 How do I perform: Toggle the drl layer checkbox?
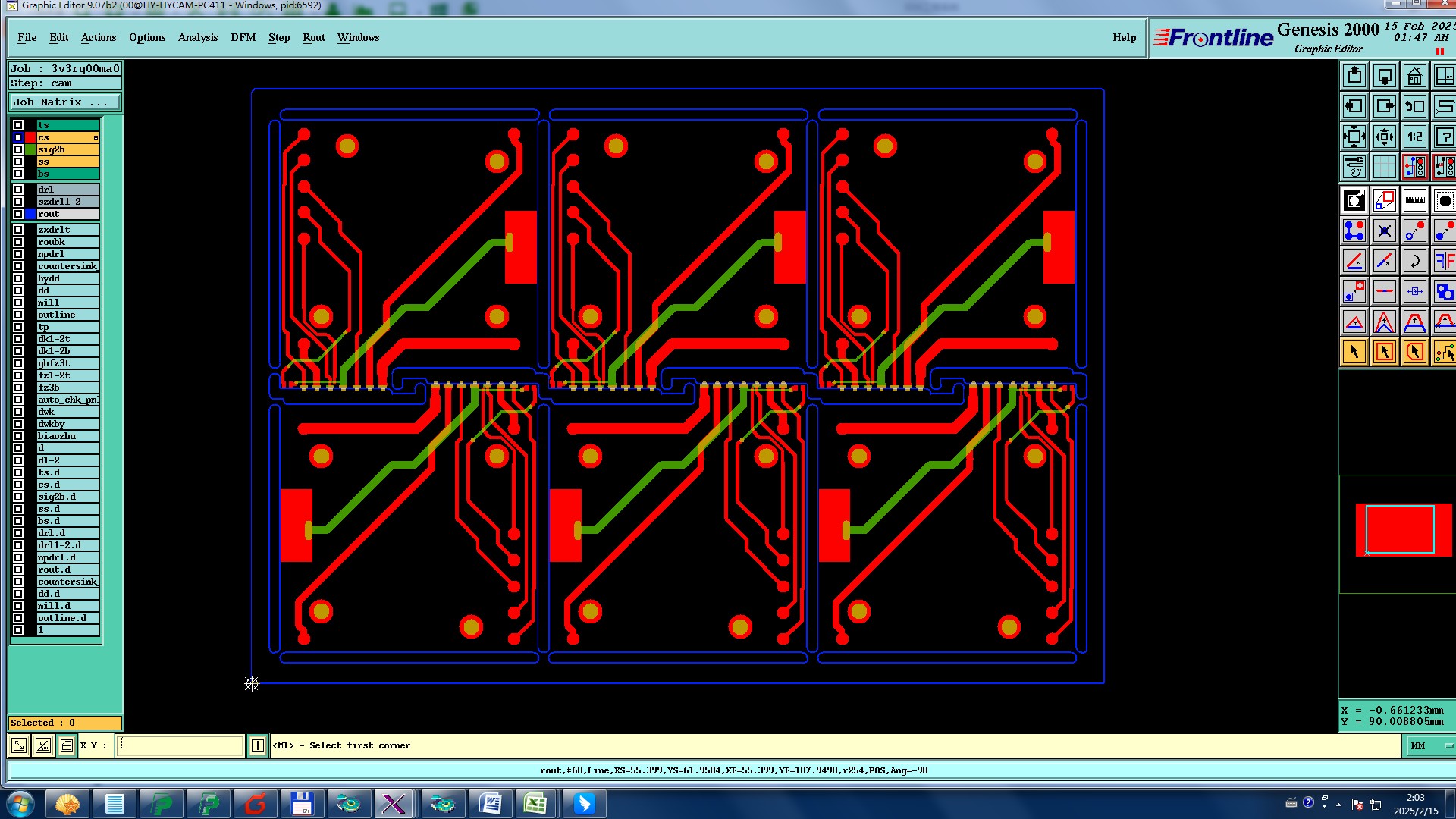[18, 190]
